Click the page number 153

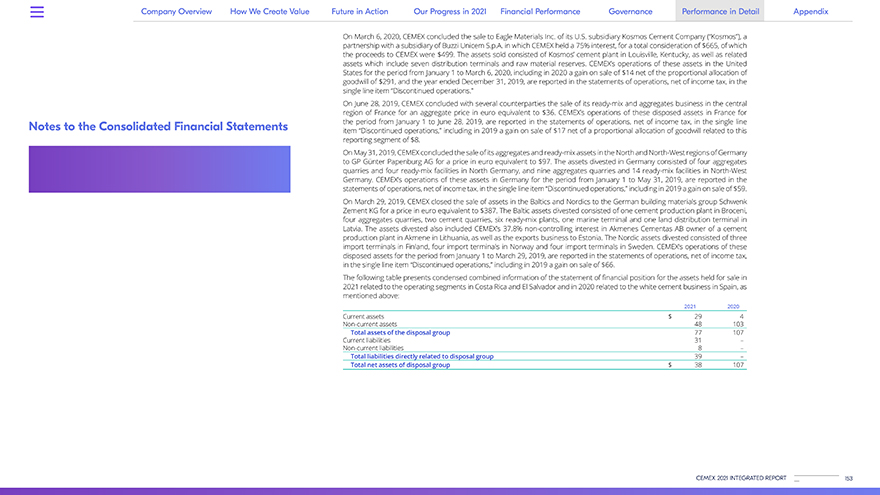pyautogui.click(x=848, y=479)
